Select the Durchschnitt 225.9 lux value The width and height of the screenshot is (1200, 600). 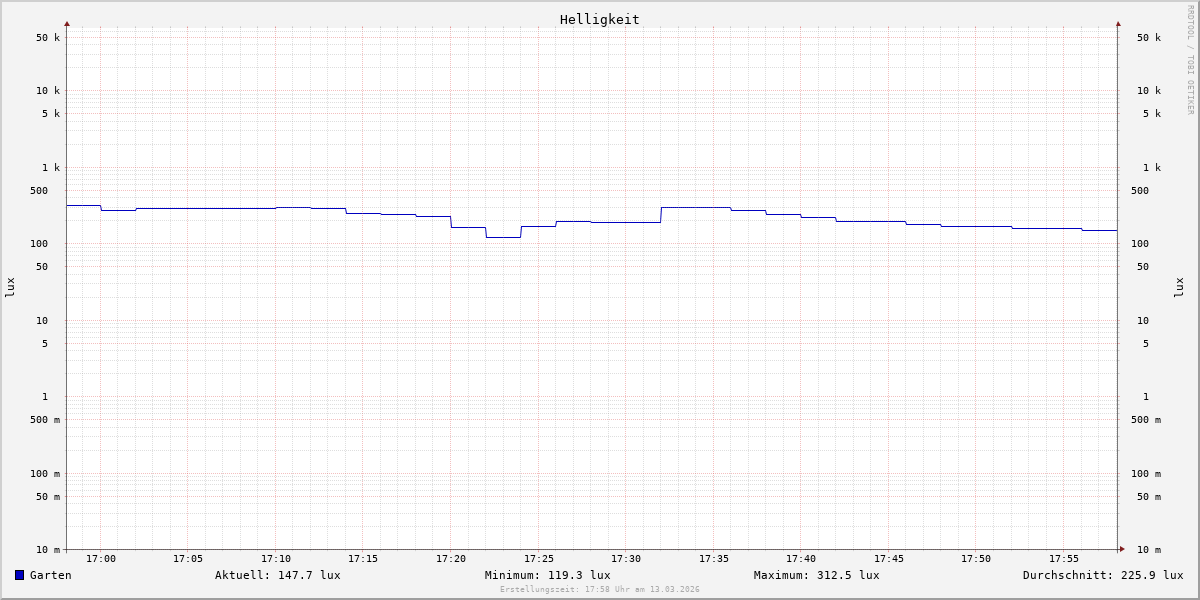coord(1102,575)
